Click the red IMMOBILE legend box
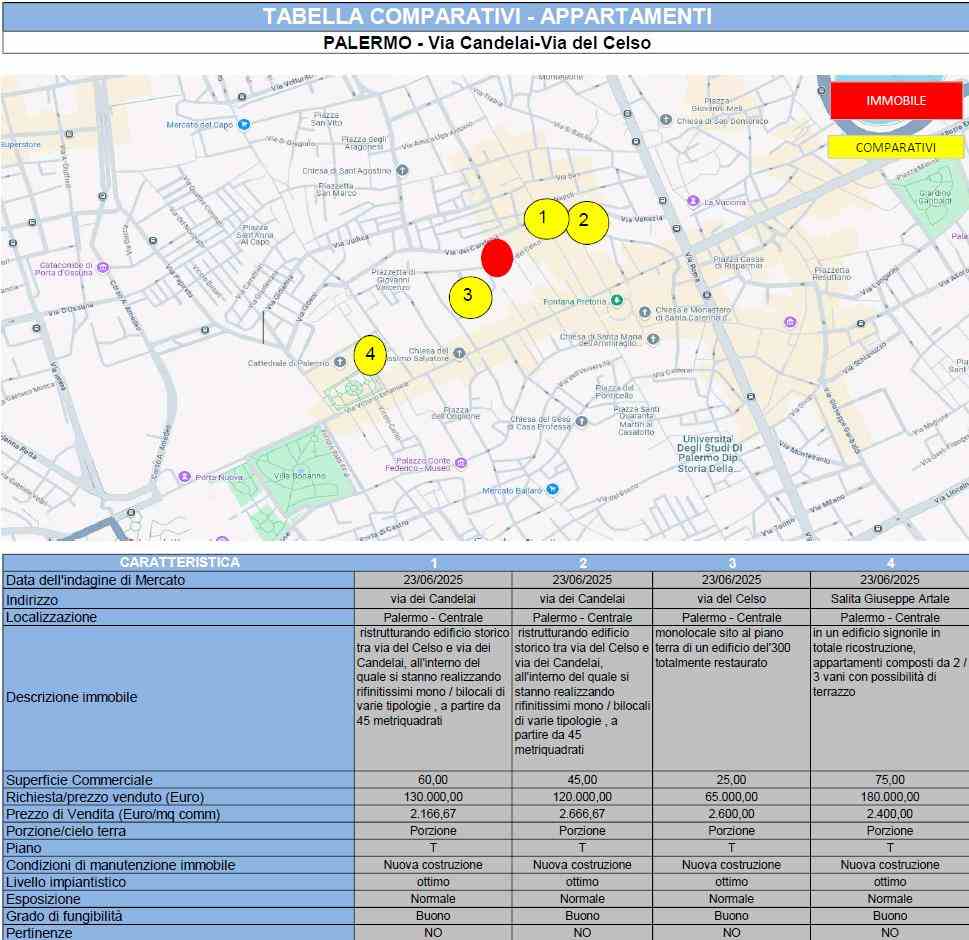 coord(895,101)
